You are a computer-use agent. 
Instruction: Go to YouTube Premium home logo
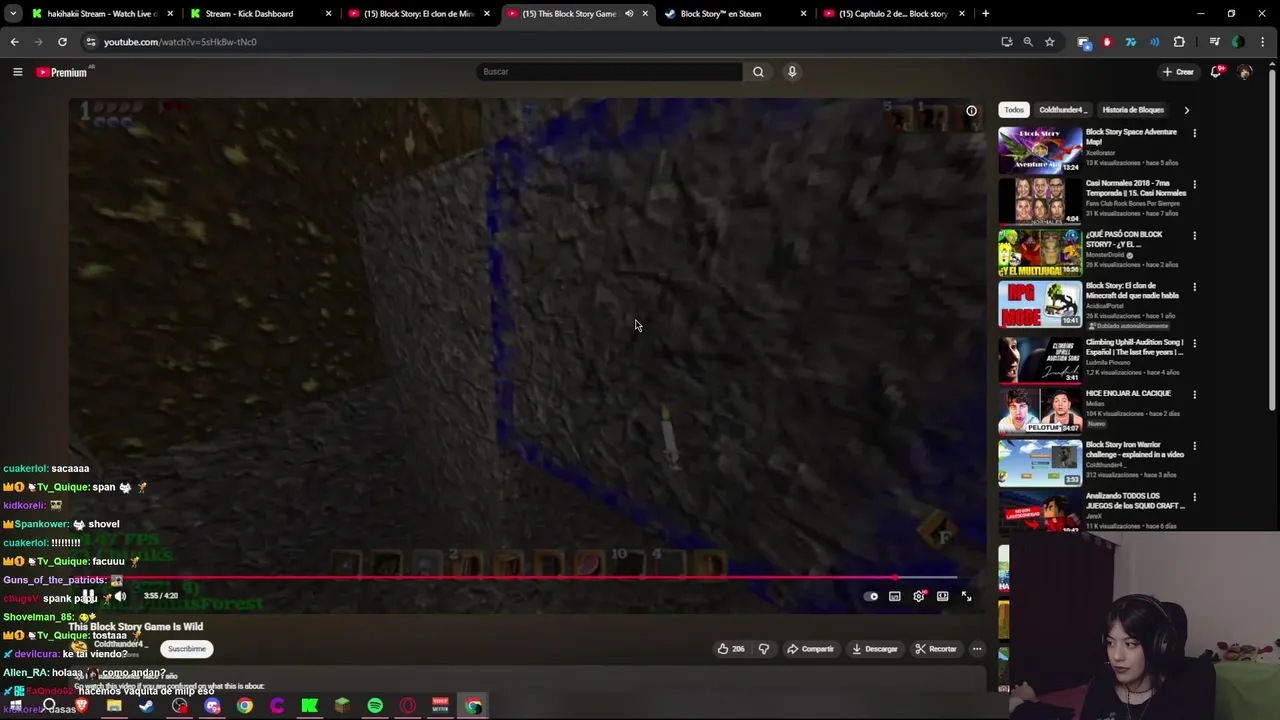pos(62,72)
